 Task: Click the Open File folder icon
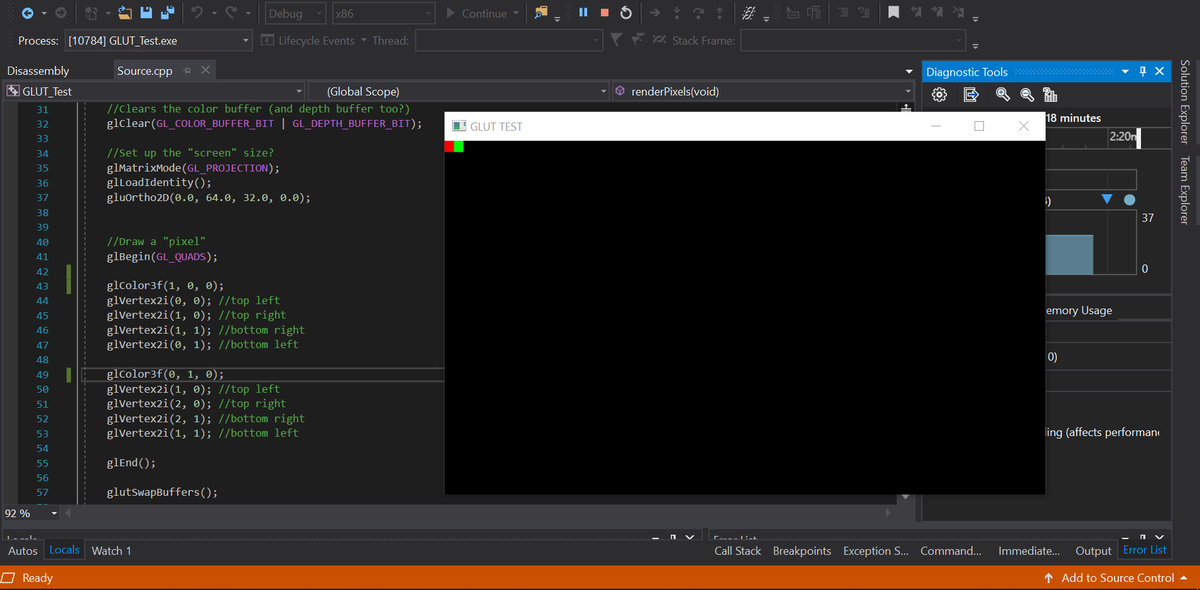(x=124, y=14)
